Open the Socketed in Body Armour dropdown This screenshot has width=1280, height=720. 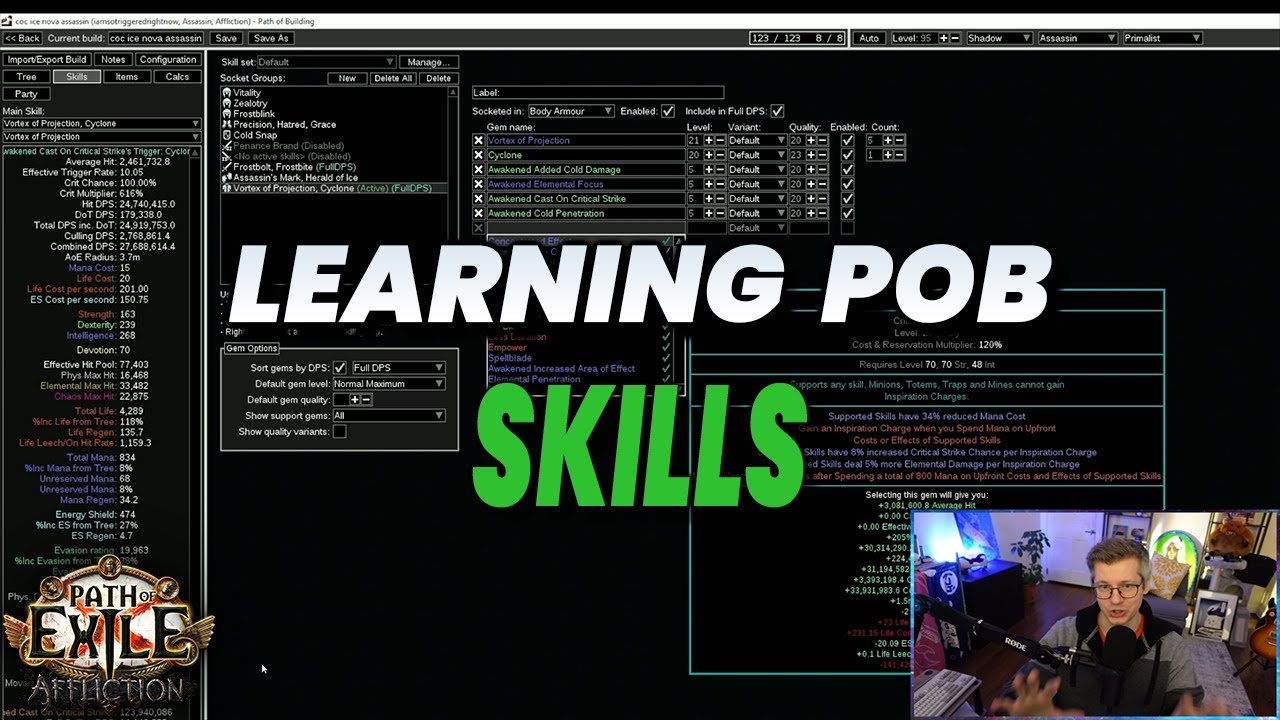(570, 111)
